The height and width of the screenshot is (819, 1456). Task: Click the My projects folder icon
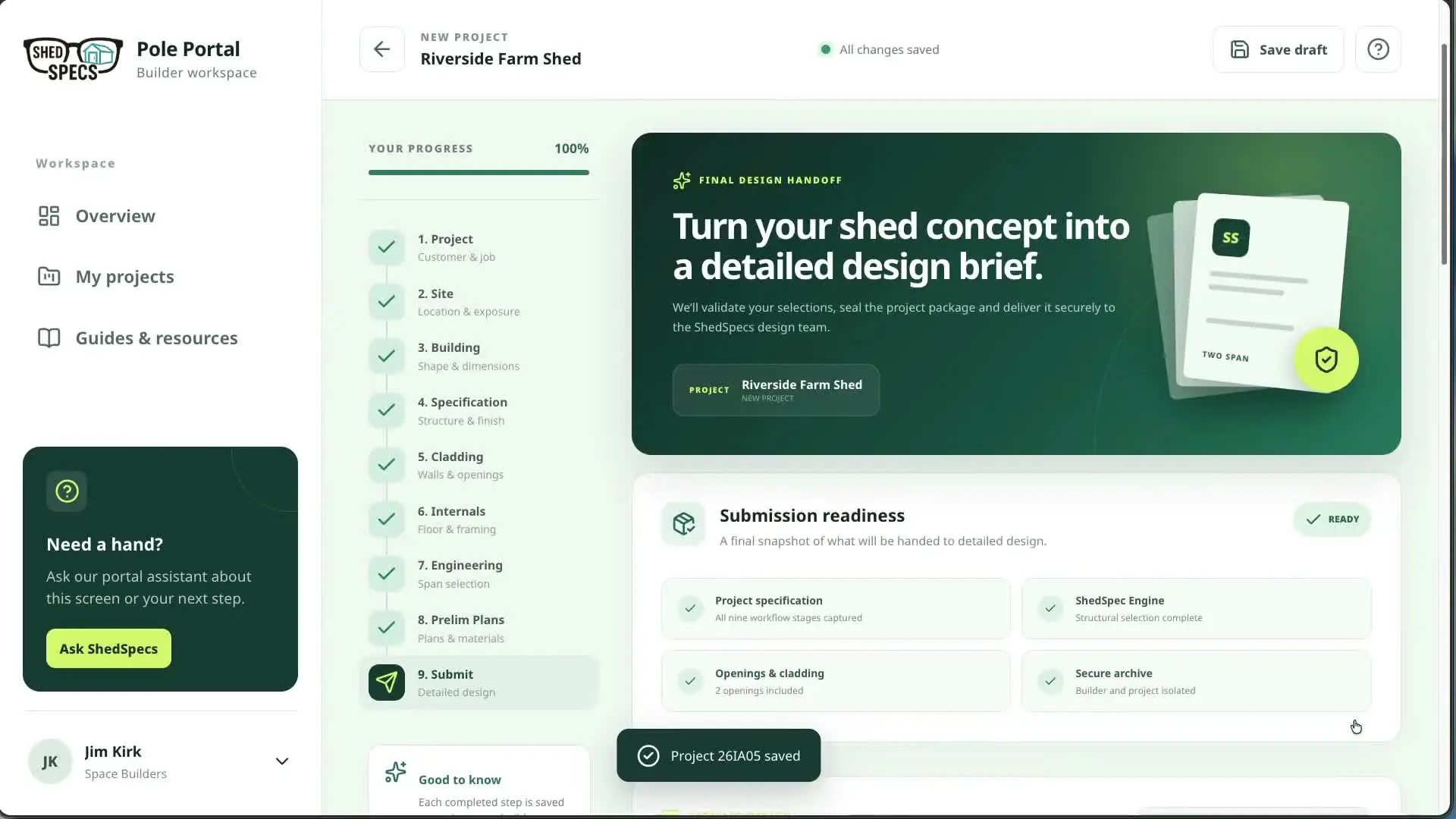pyautogui.click(x=49, y=277)
